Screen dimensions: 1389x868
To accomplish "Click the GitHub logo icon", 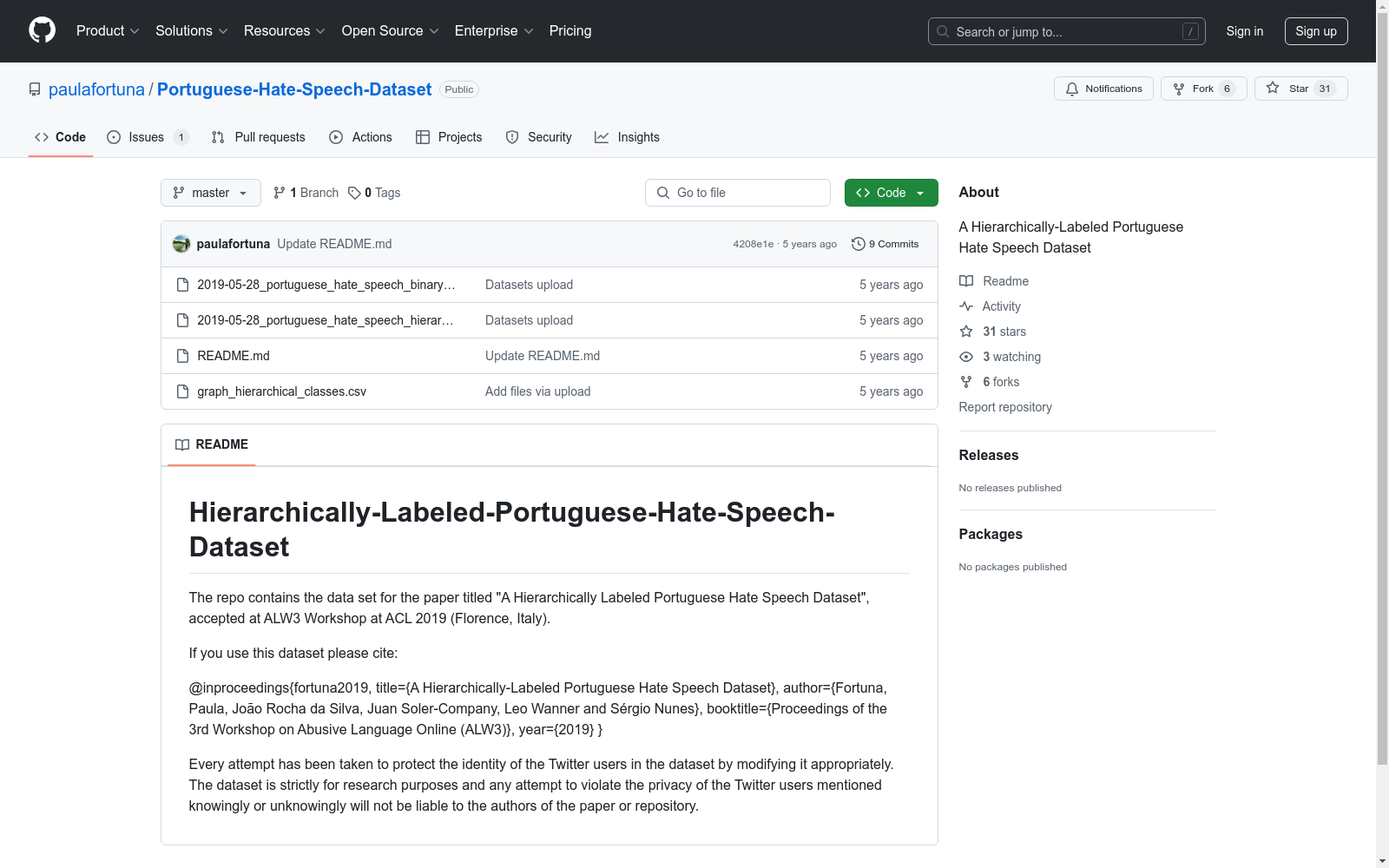I will tap(42, 30).
